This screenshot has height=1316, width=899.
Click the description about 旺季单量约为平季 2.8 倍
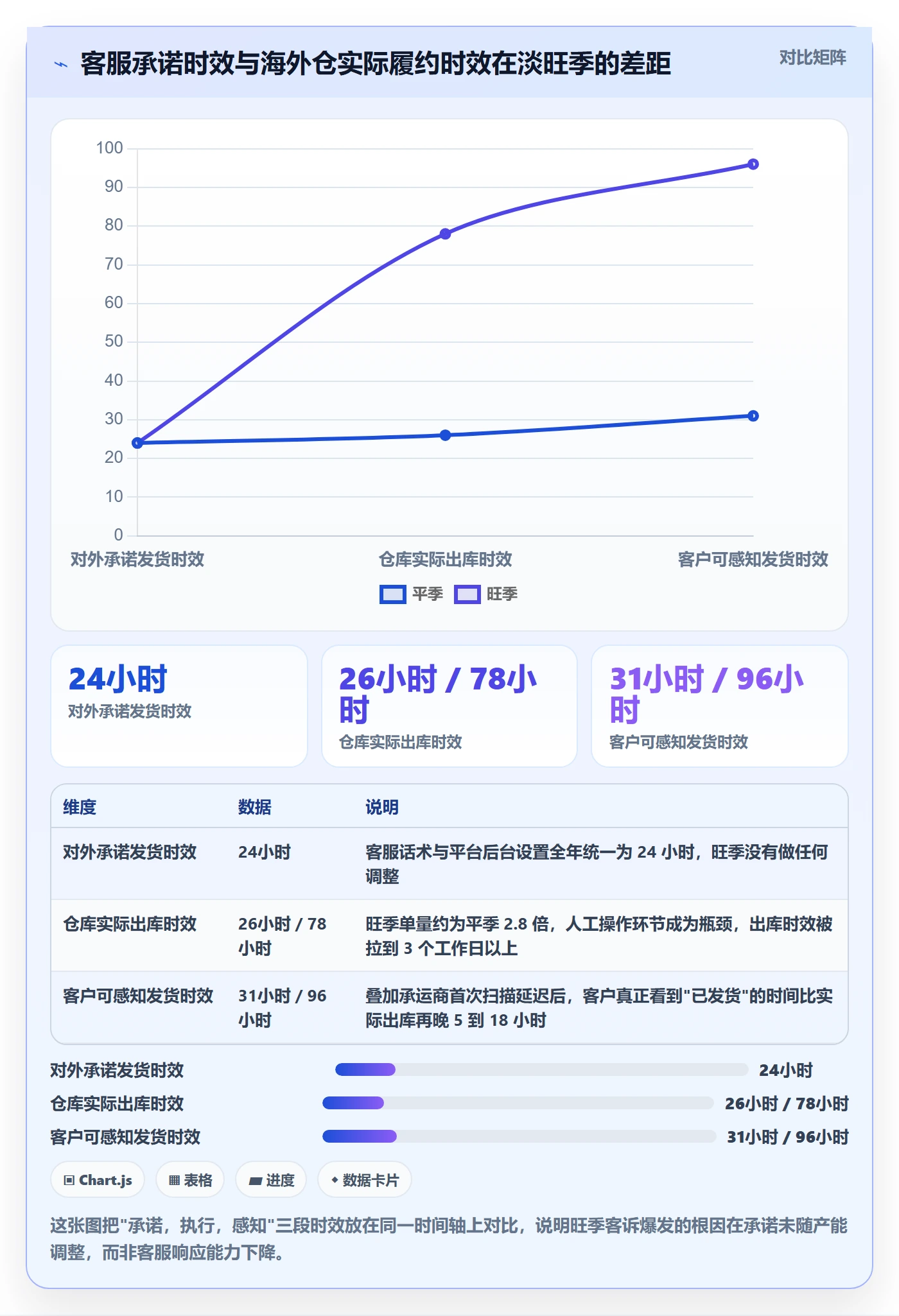click(599, 936)
